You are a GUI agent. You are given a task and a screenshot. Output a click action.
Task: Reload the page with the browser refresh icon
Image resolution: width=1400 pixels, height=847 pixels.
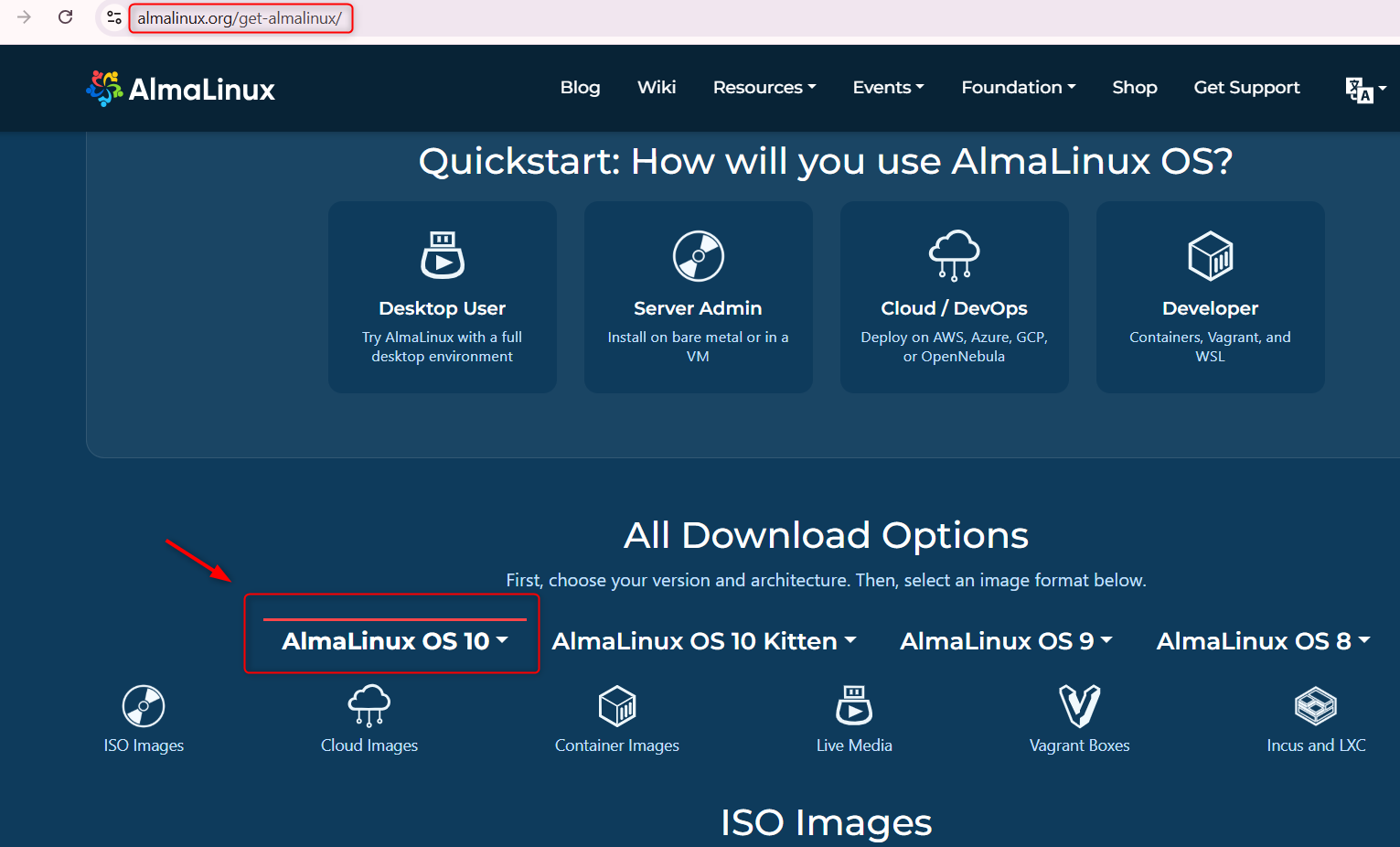pos(66,17)
